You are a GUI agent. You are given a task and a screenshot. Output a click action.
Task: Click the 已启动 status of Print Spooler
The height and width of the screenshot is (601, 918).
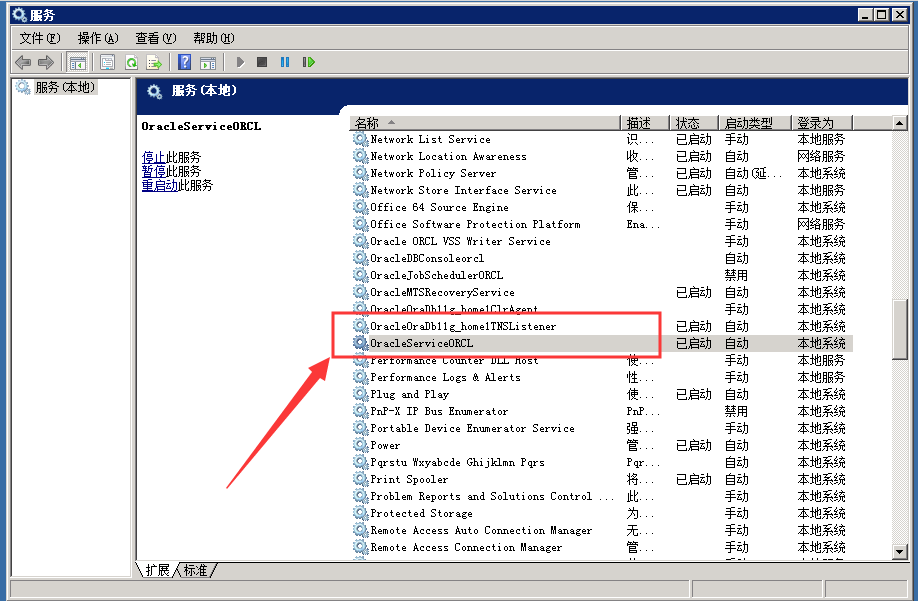coord(693,479)
